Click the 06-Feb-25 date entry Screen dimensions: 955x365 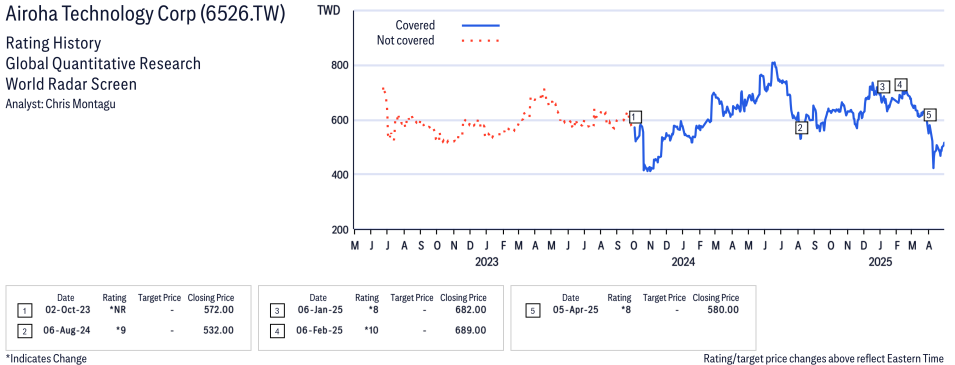point(318,330)
